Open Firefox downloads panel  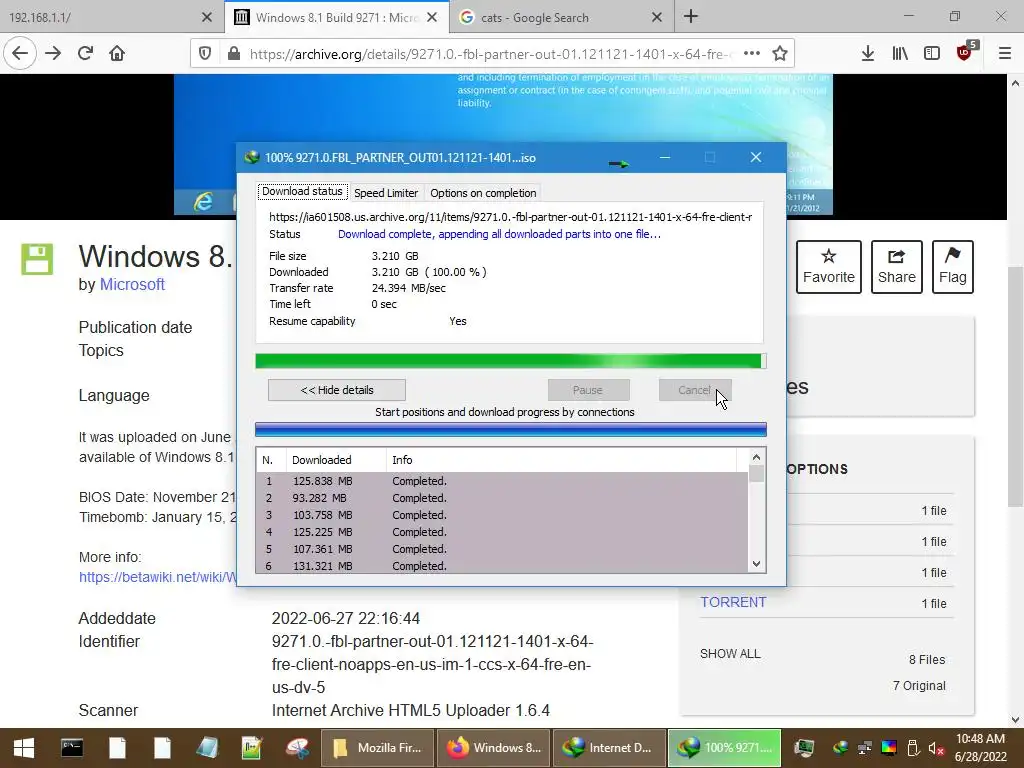[867, 54]
